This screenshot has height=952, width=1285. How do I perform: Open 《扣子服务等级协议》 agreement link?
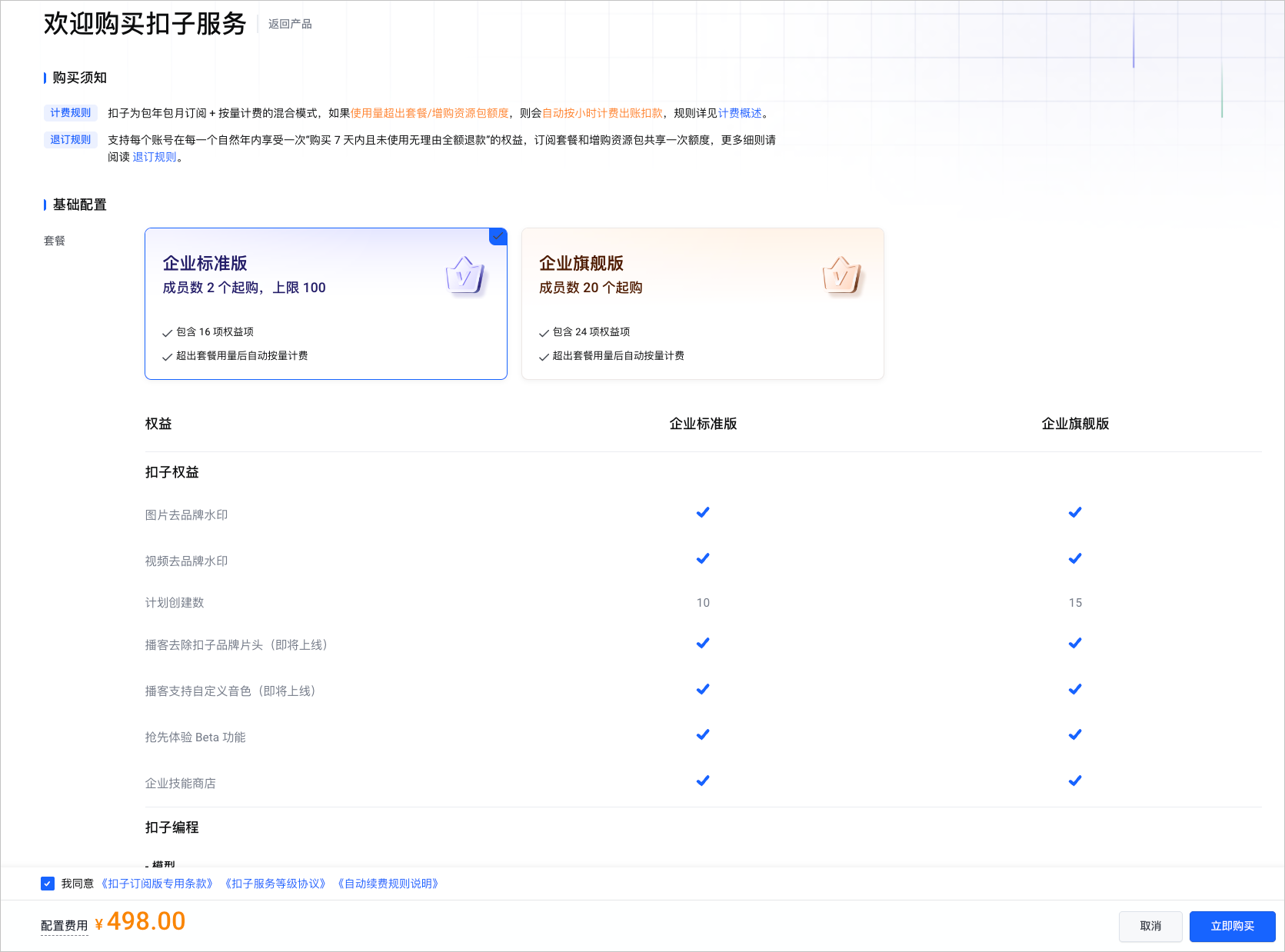(x=276, y=884)
